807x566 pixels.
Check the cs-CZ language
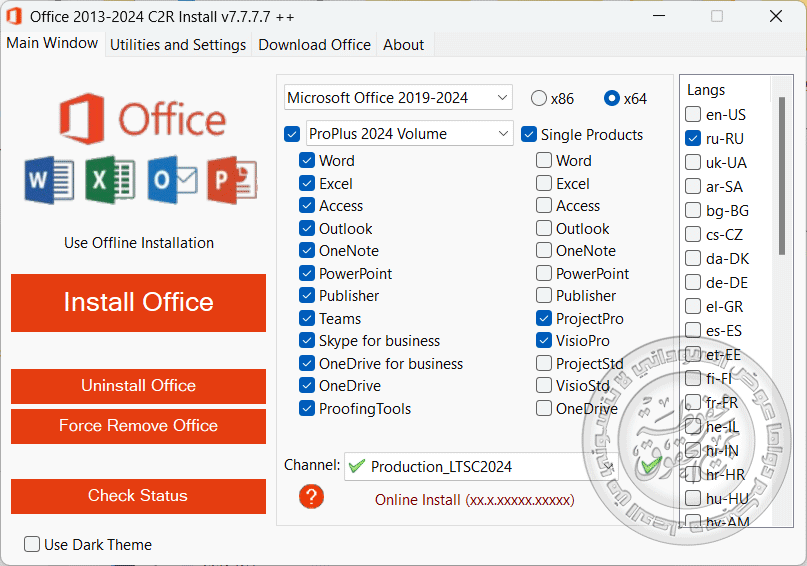[693, 235]
